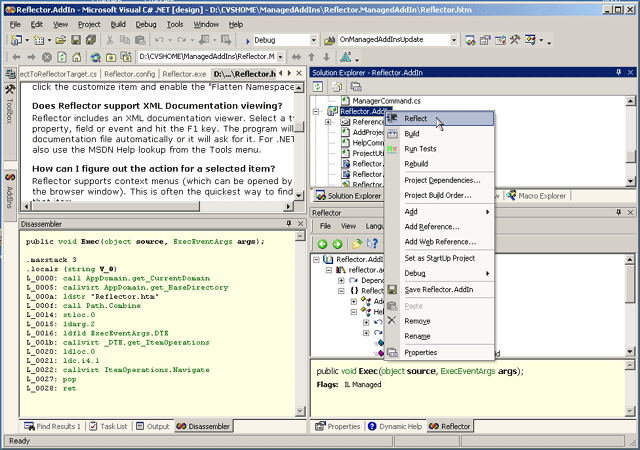This screenshot has width=640, height=450.
Task: Click the Search the Web globe icon
Action: (x=96, y=57)
